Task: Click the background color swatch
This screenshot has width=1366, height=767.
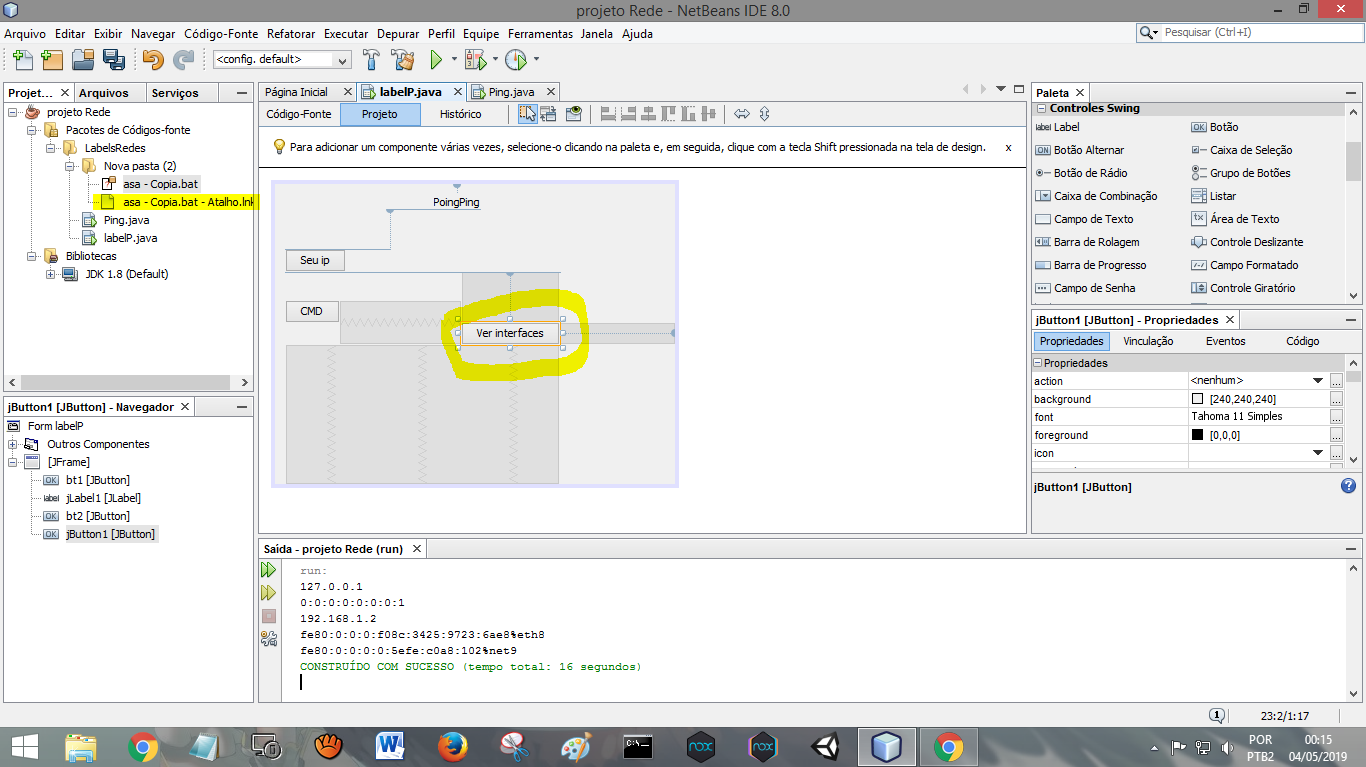Action: 1198,399
